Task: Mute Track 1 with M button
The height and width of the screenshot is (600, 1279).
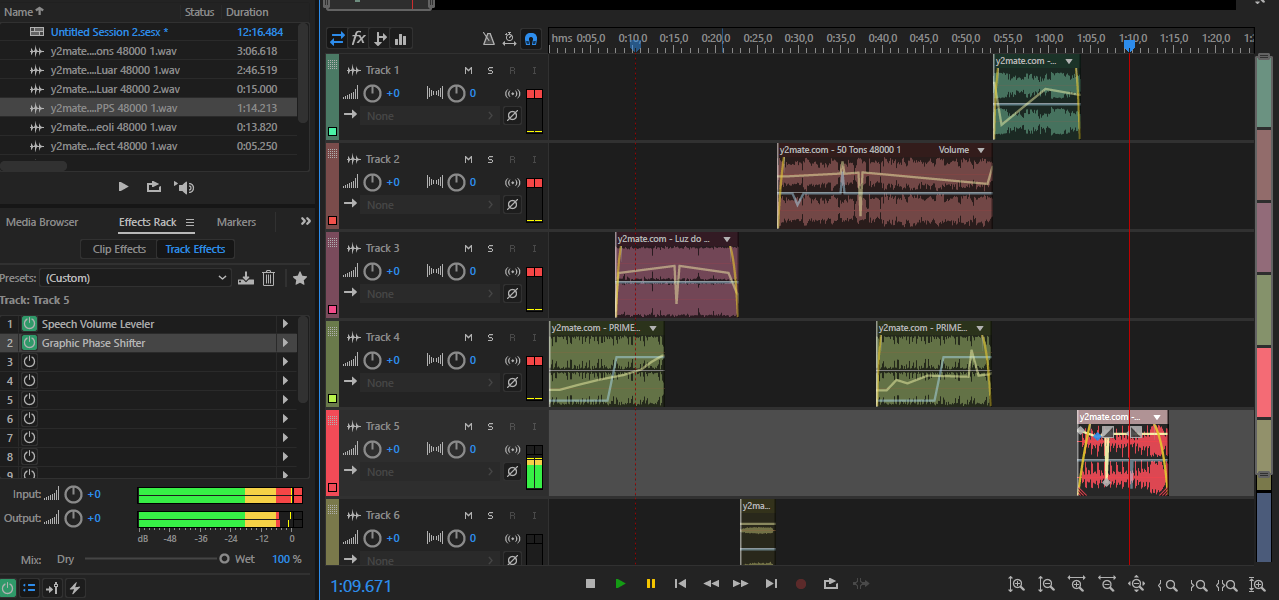Action: pos(468,71)
